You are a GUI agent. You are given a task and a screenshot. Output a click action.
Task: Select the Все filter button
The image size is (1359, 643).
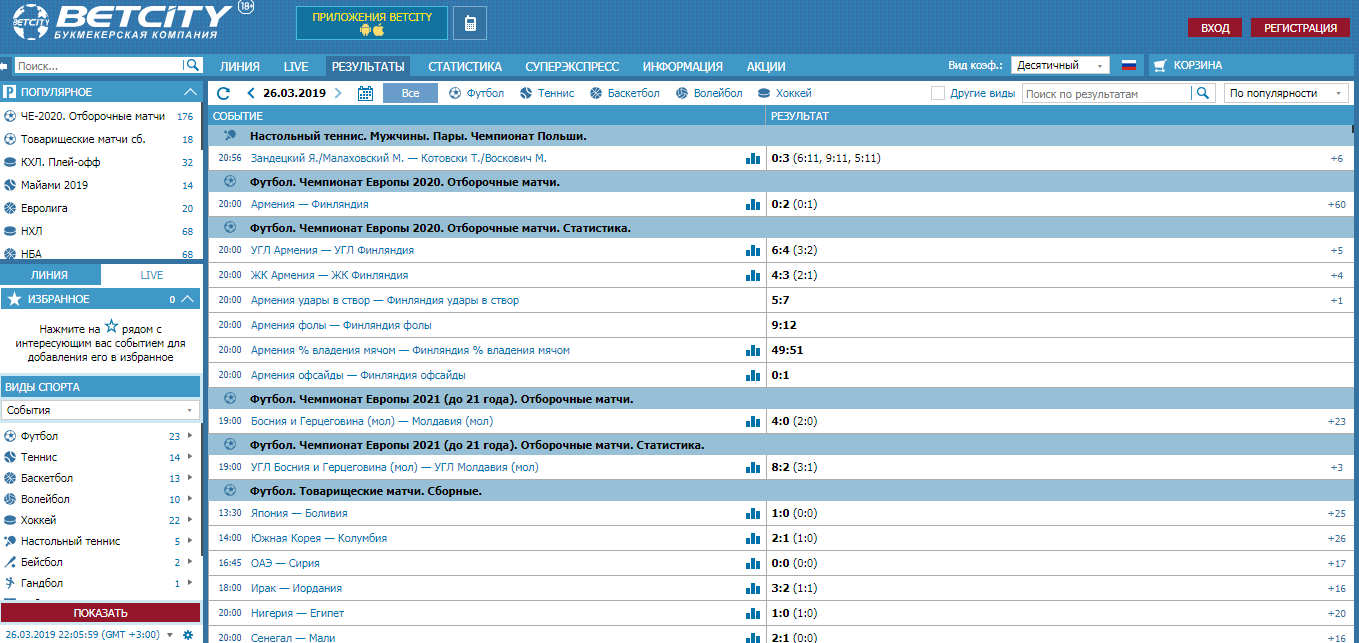click(410, 93)
